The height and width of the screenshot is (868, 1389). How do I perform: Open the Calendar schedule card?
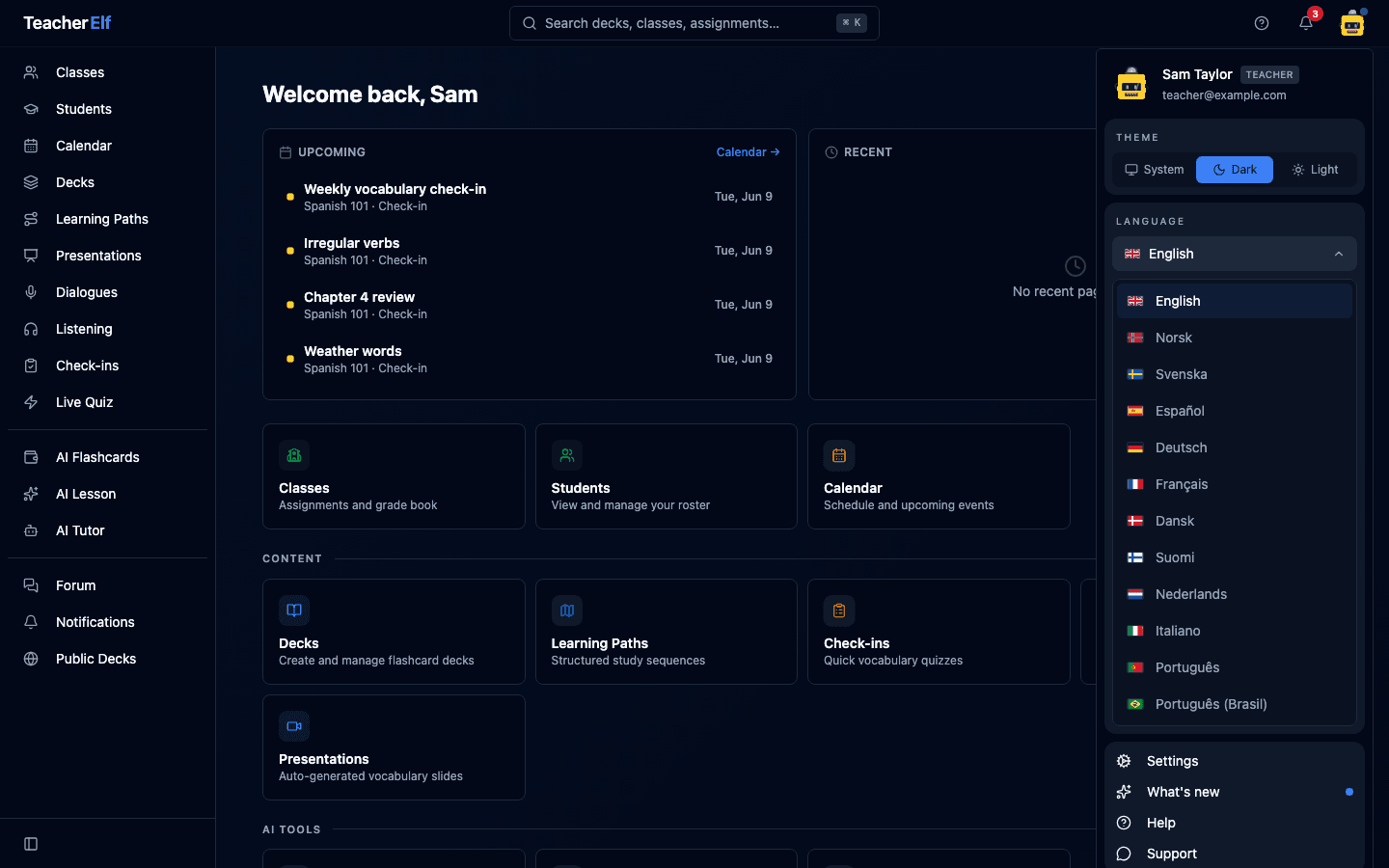point(939,476)
